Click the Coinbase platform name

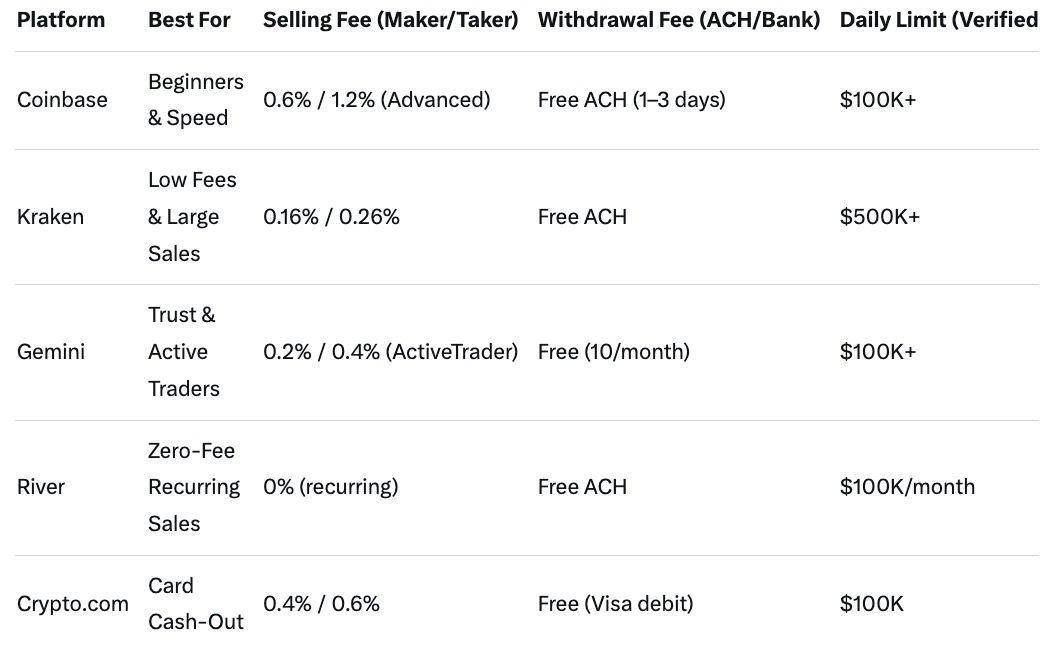coord(62,100)
